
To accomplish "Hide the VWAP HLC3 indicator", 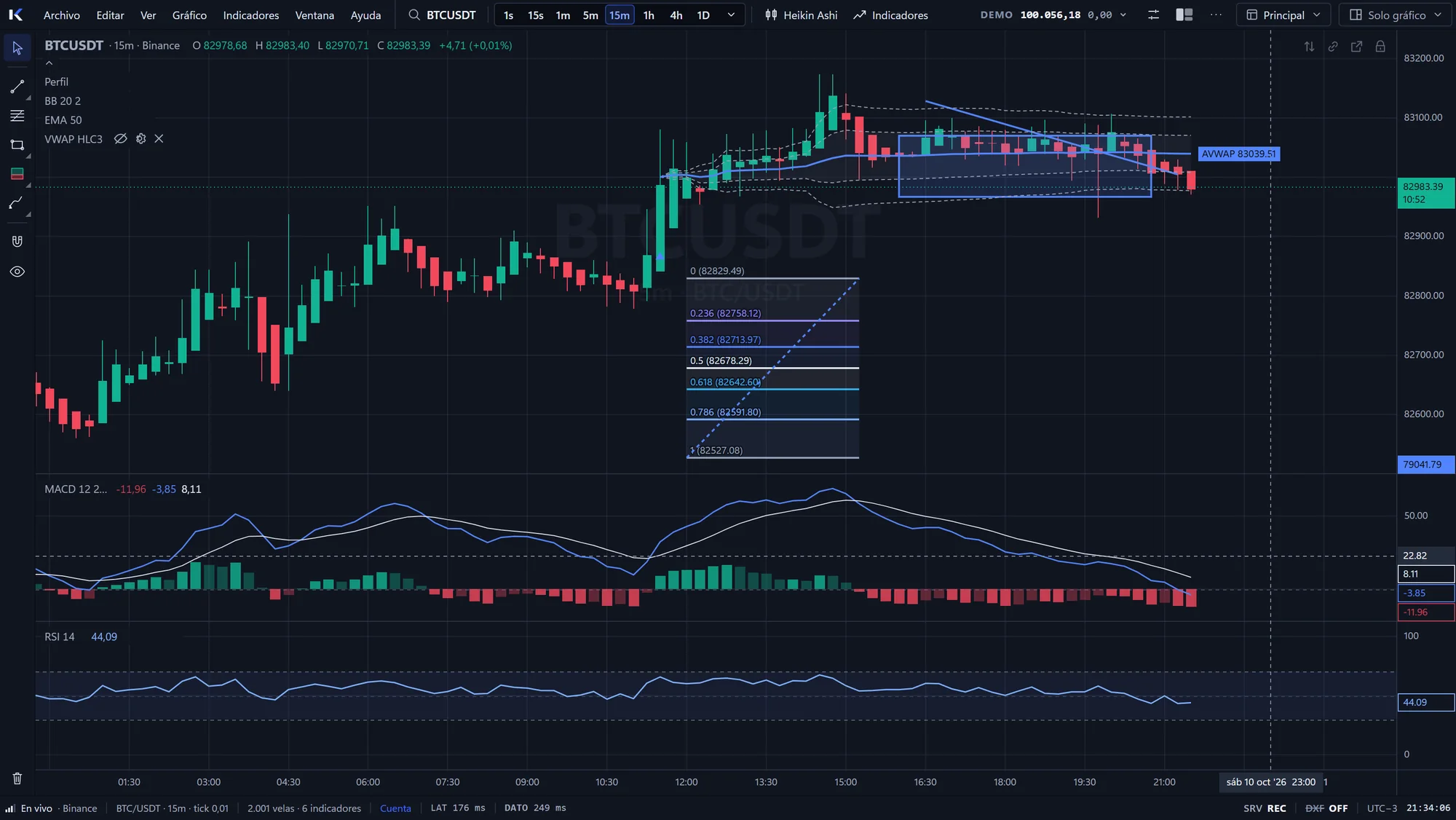I will 121,138.
